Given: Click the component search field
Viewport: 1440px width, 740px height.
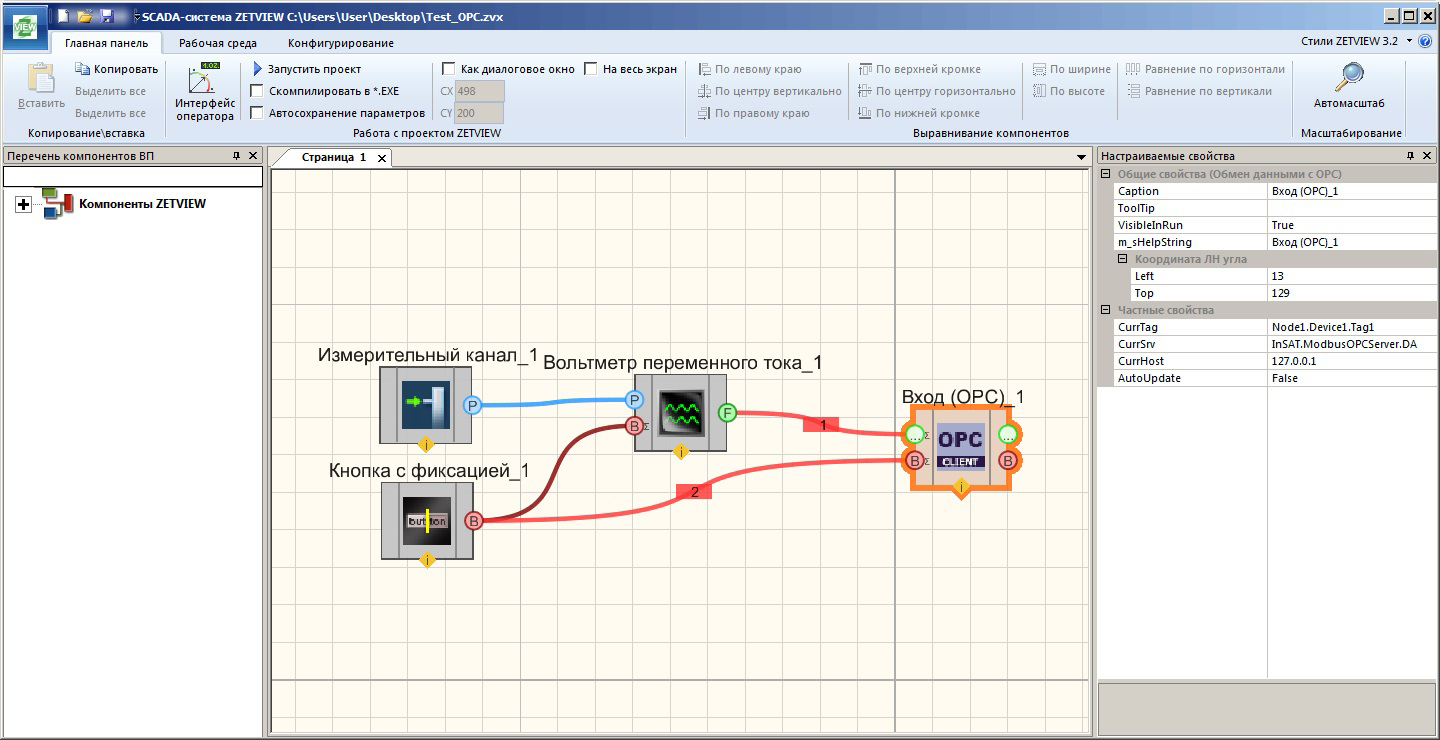Looking at the screenshot, I should tap(133, 176).
